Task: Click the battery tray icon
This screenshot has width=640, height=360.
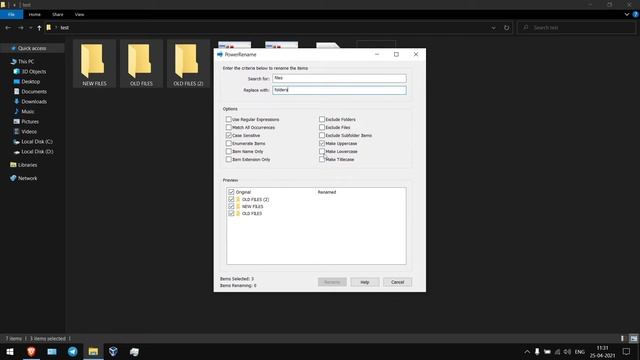Action: pos(547,351)
